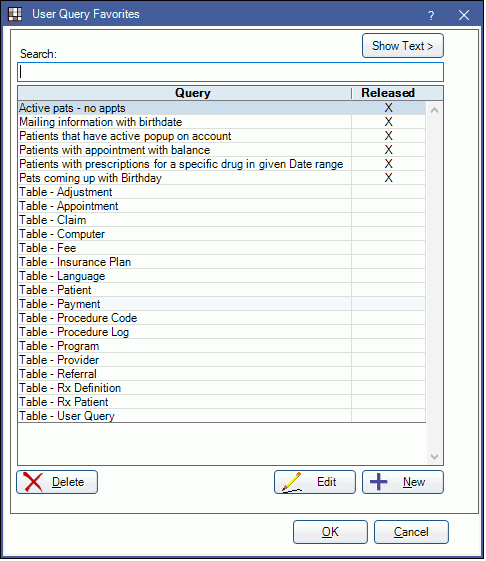
Task: Close the User Query Favorites dialog
Action: (x=464, y=15)
